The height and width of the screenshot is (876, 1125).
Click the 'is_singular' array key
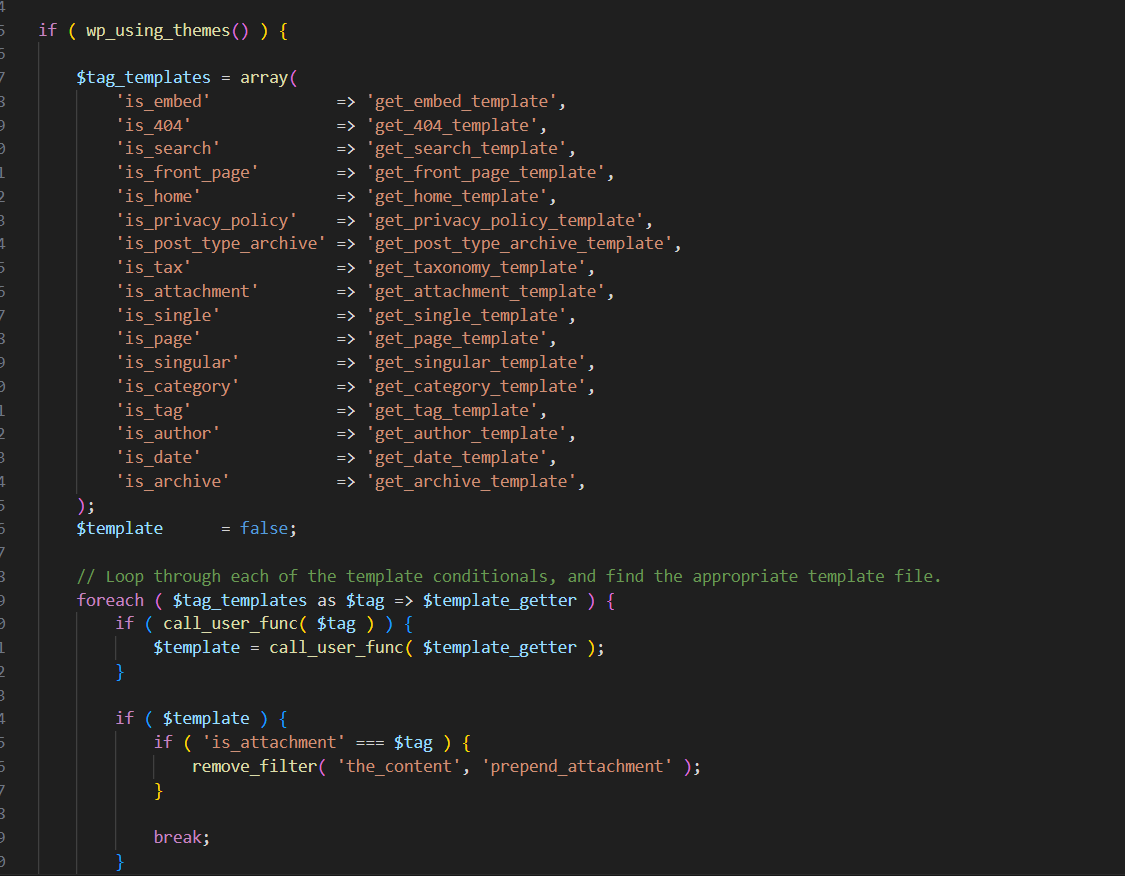177,362
